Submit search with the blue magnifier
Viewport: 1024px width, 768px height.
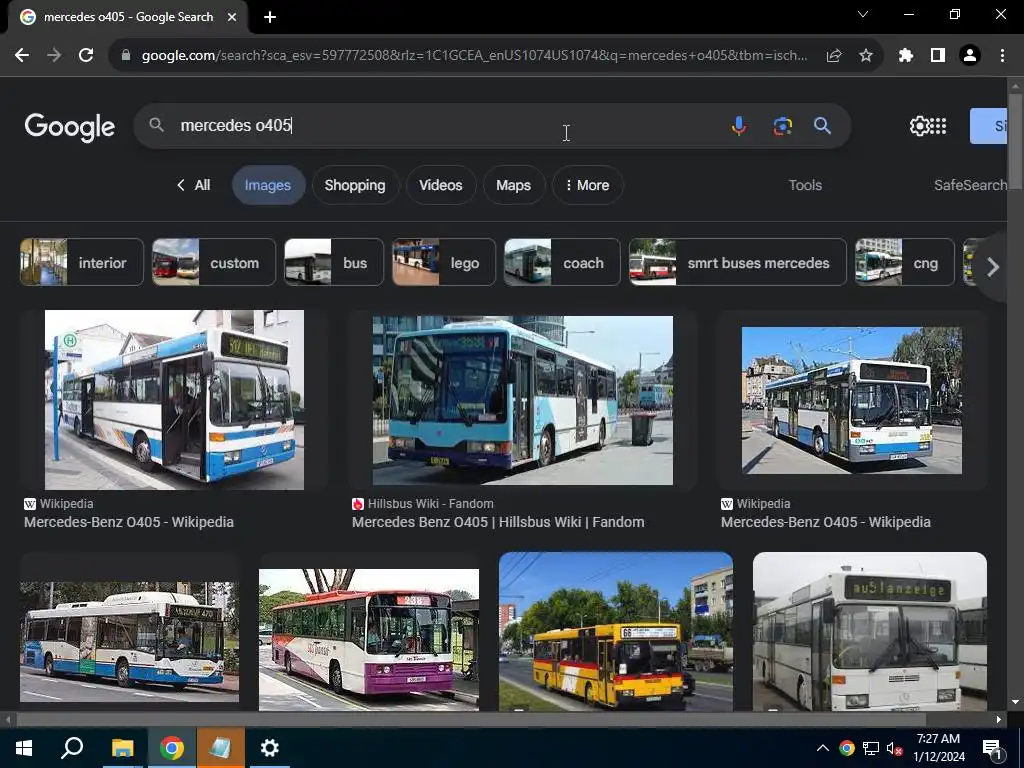[822, 125]
